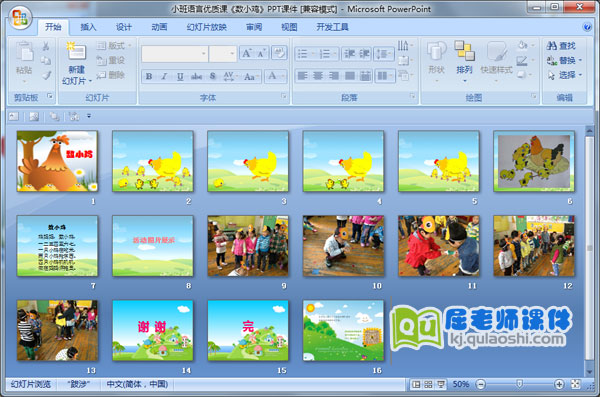Click the Cut scissors icon
The height and width of the screenshot is (397, 600).
[x=46, y=46]
